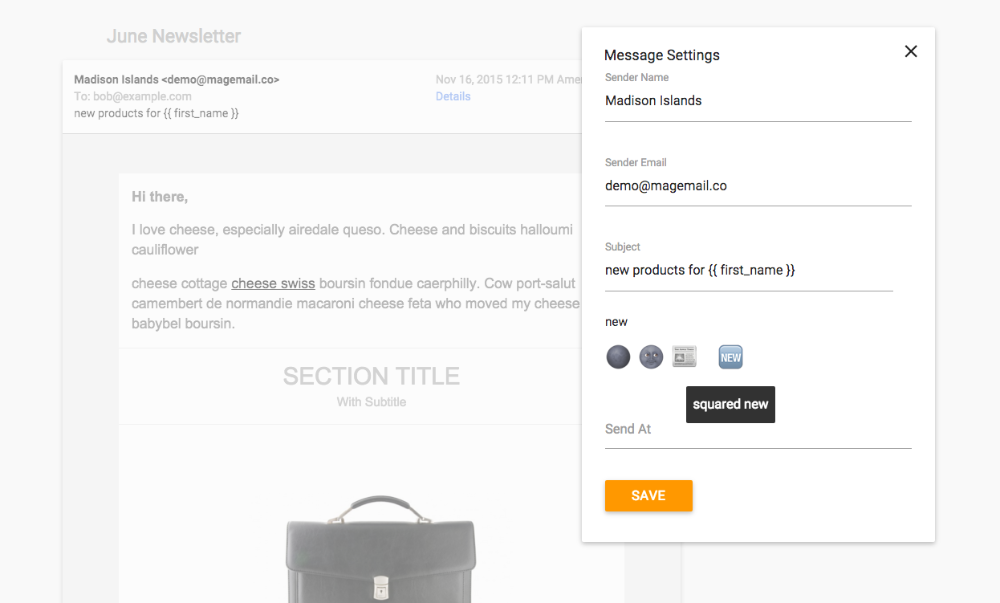Select the newspaper emoji

[x=684, y=357]
